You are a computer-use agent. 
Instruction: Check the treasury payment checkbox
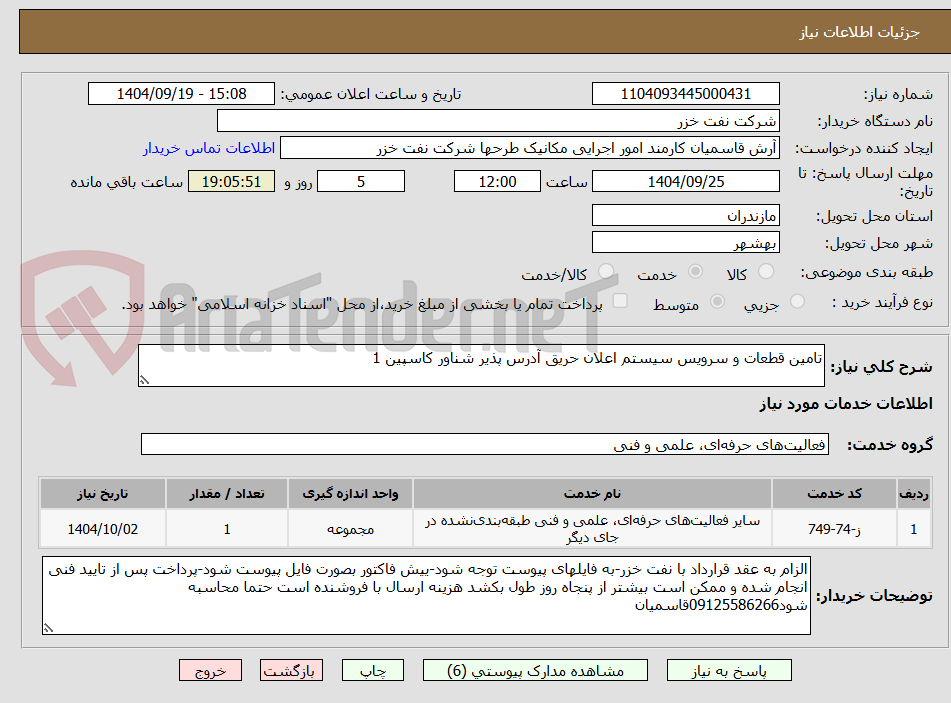620,300
